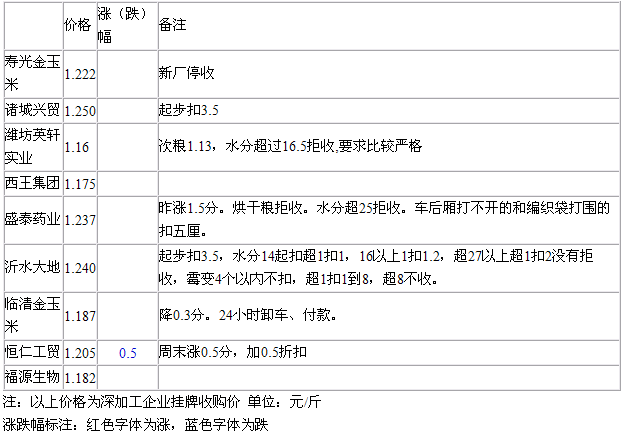Select the 诸城兴贸 company name cell
The height and width of the screenshot is (436, 625).
32,110
